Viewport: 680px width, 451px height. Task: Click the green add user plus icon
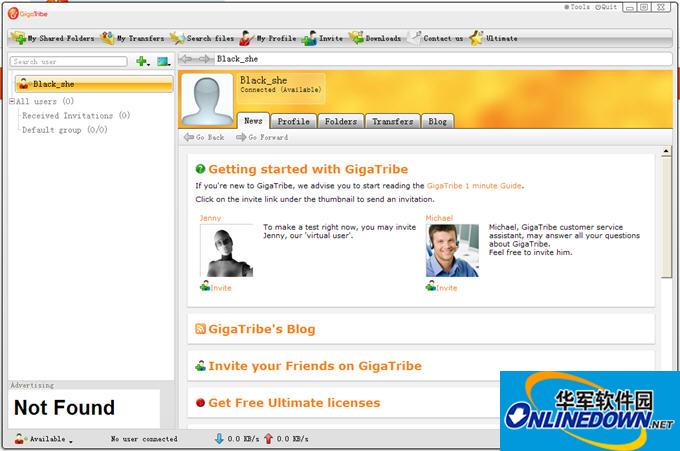pos(141,62)
